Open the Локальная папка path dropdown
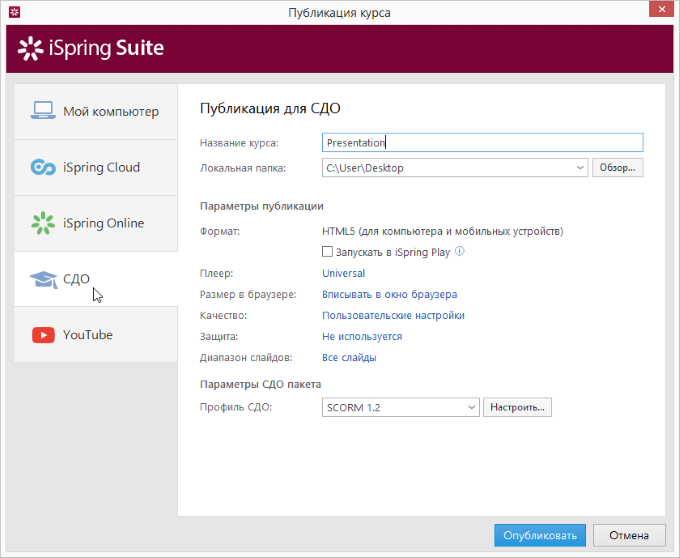 (x=580, y=168)
